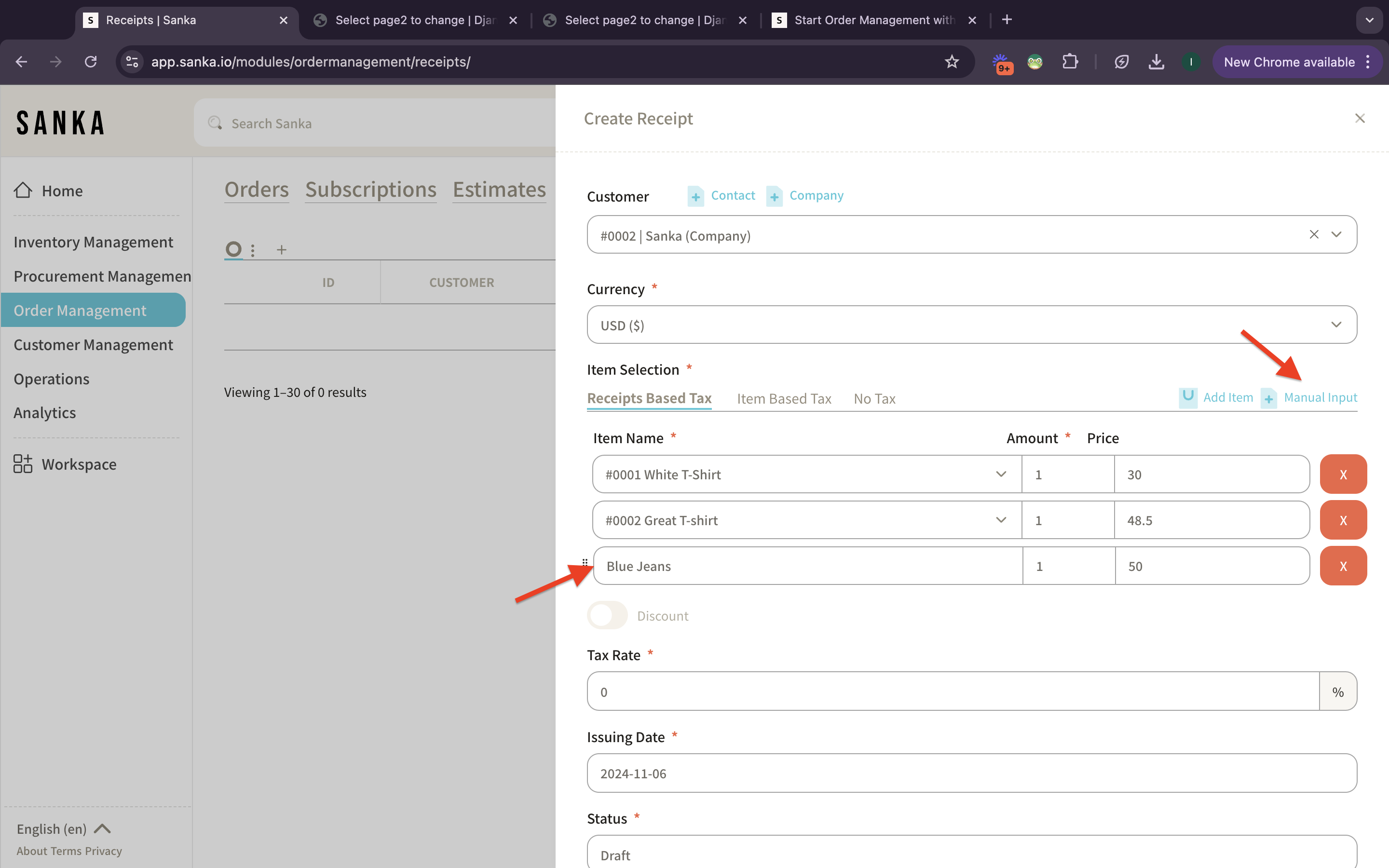Open the Workspace grid icon
The width and height of the screenshot is (1389, 868).
pos(23,464)
